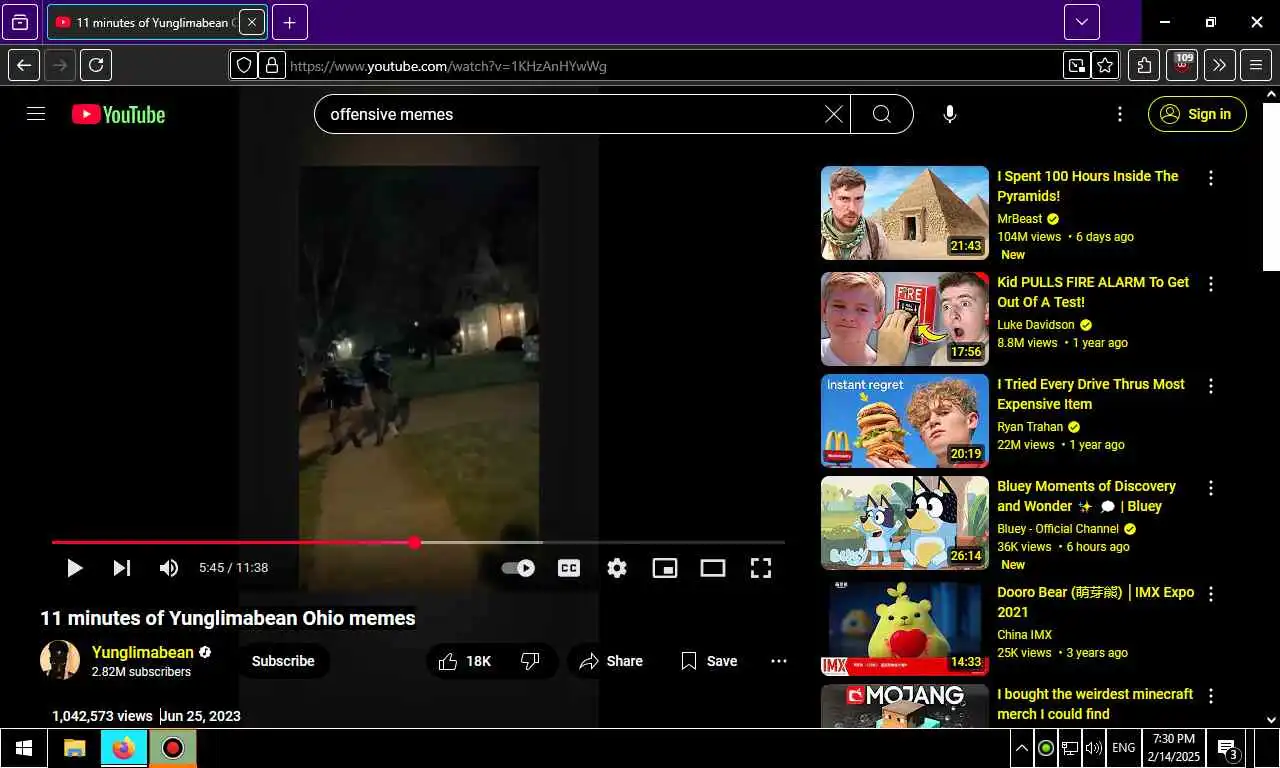Viewport: 1280px width, 768px height.
Task: Bookmark this page with star icon
Action: pyautogui.click(x=1105, y=66)
